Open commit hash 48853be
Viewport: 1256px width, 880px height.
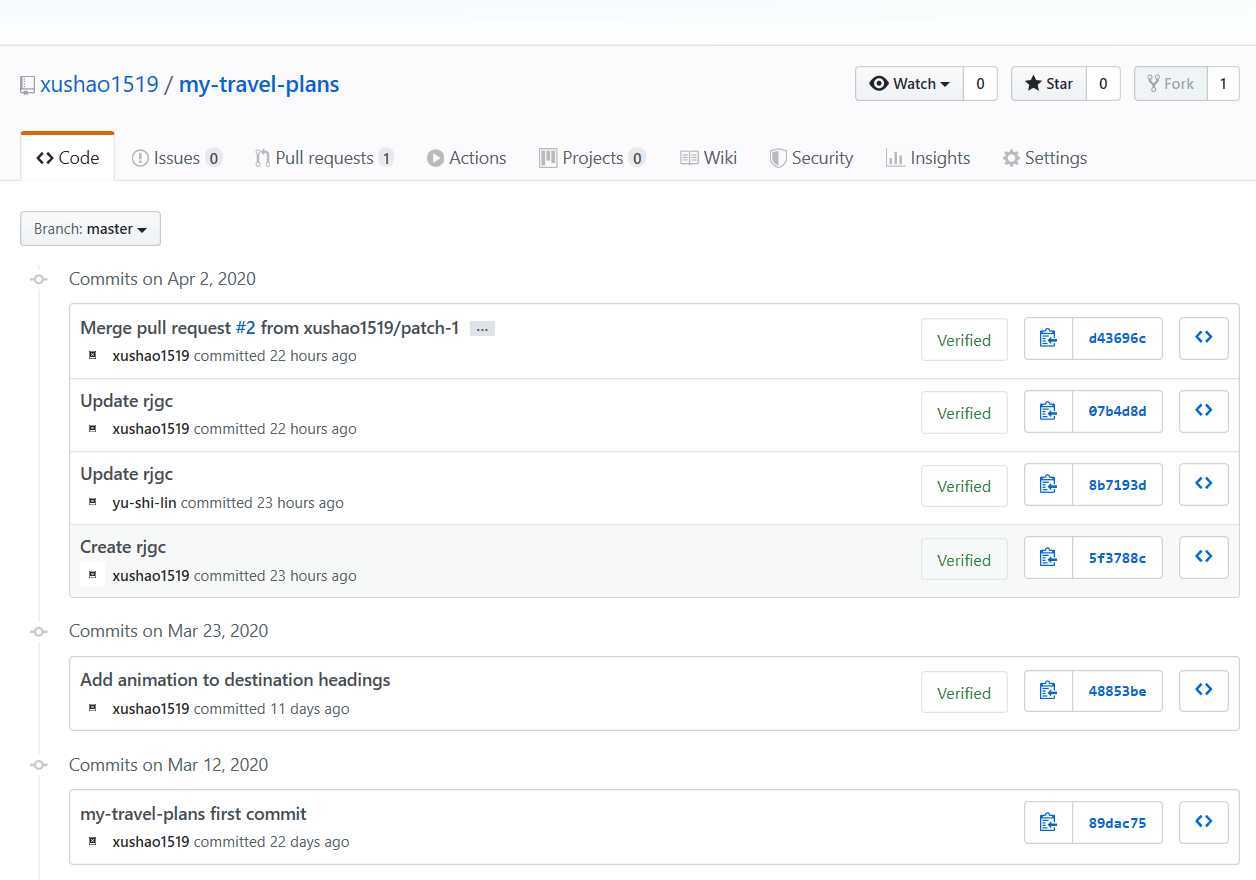coord(1117,690)
